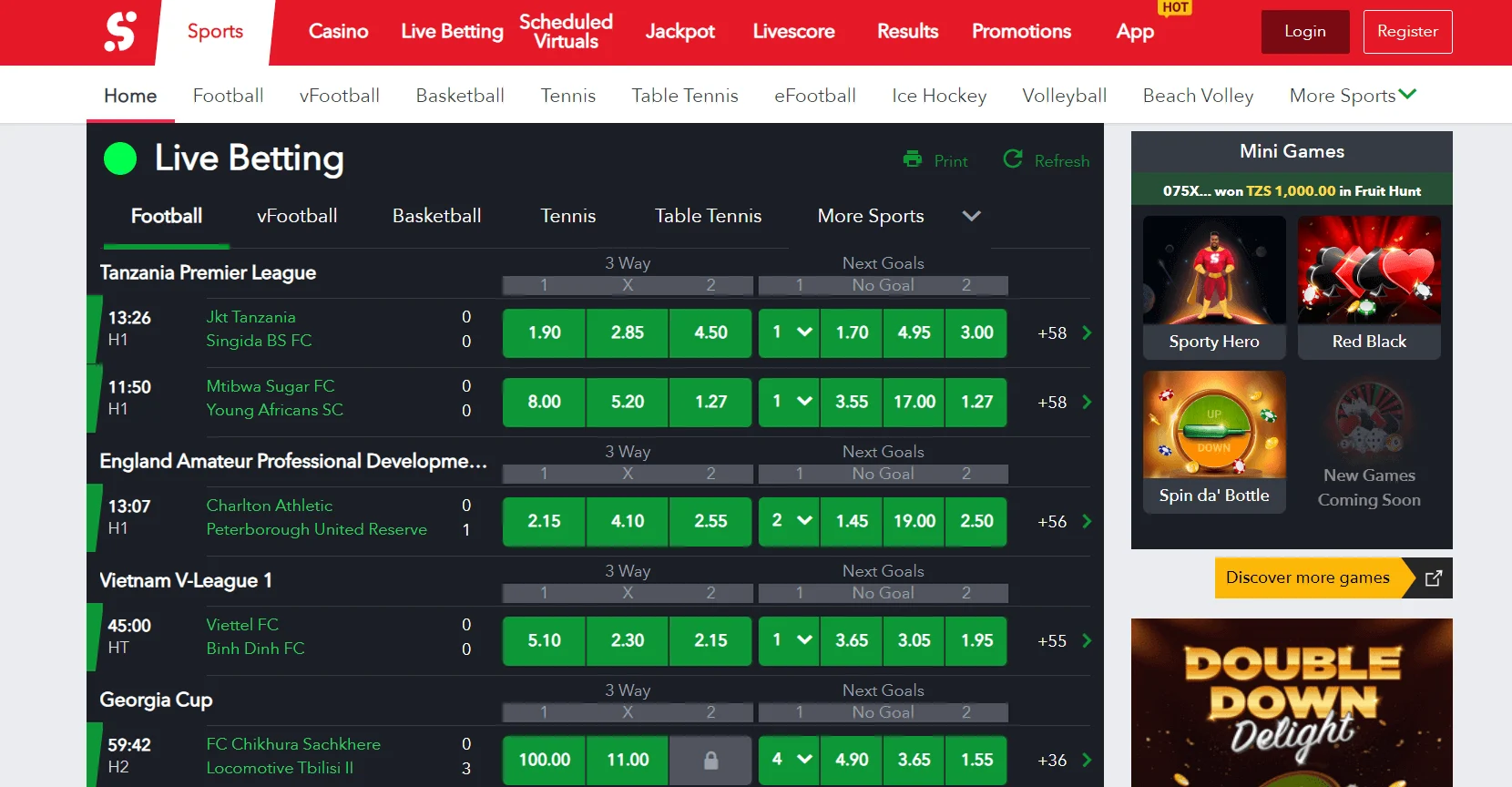Open the Double Down Delight banner
The image size is (1512, 787).
click(x=1292, y=702)
